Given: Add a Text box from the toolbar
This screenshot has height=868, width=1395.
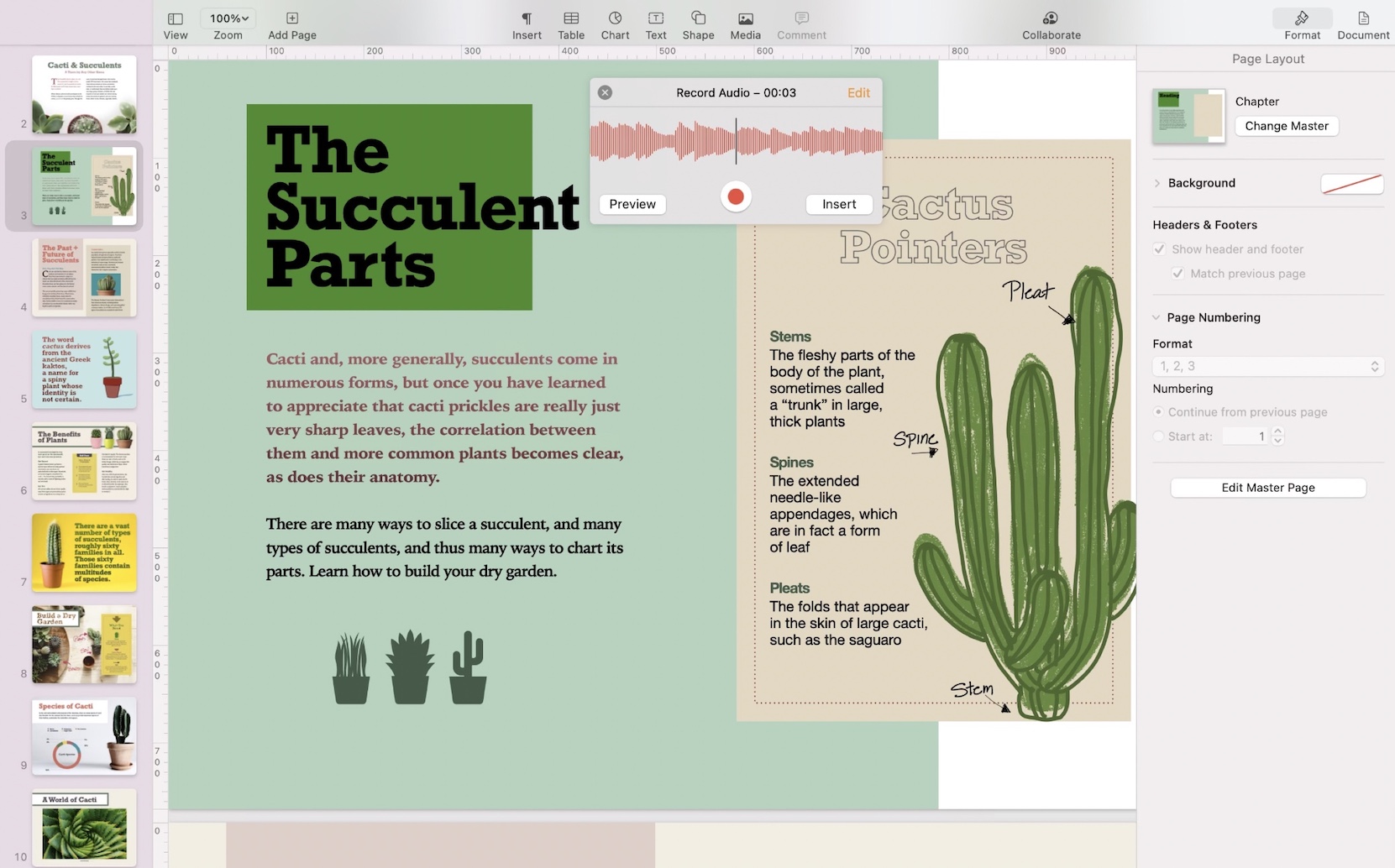Looking at the screenshot, I should pyautogui.click(x=656, y=18).
